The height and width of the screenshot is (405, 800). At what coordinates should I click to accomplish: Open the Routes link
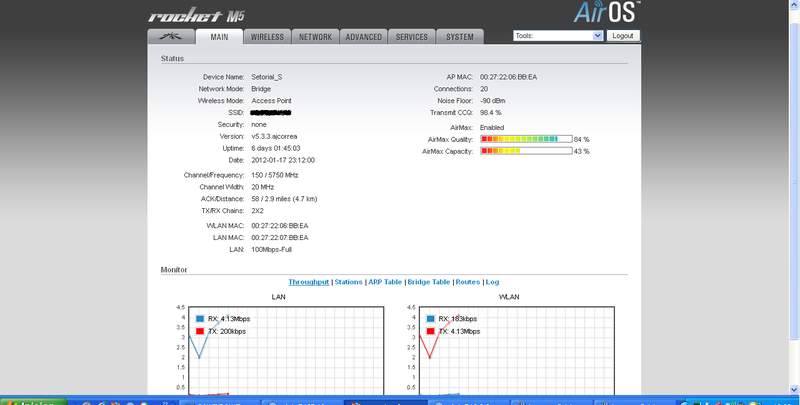pyautogui.click(x=468, y=282)
